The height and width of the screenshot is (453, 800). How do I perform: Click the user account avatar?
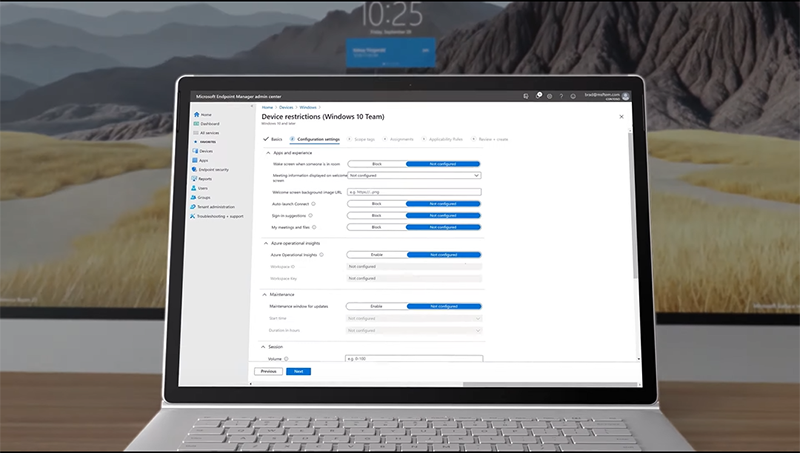point(626,96)
